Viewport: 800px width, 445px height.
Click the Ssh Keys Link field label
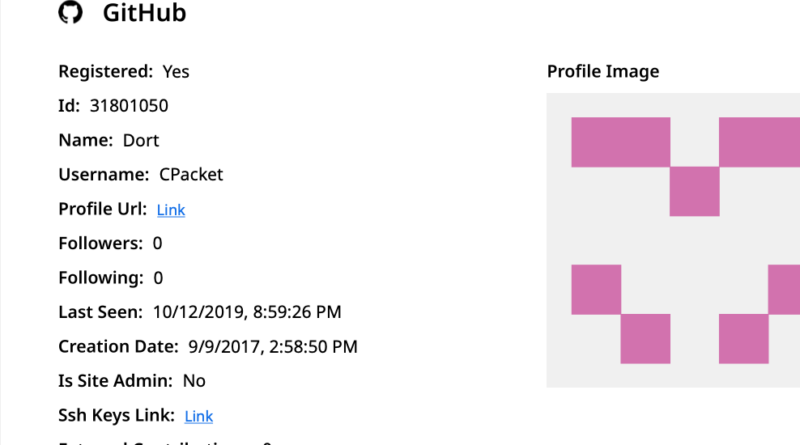tap(117, 415)
